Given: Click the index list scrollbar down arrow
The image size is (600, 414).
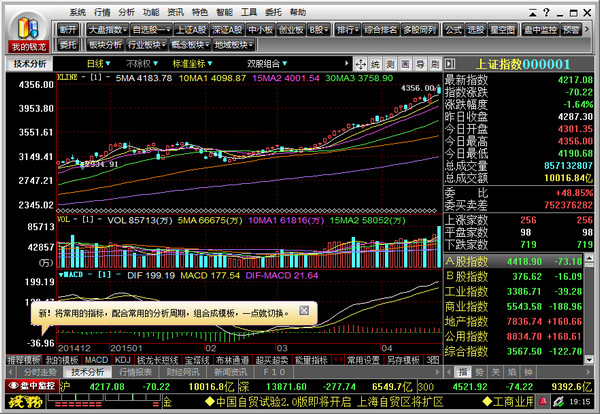Looking at the screenshot, I should coord(589,359).
